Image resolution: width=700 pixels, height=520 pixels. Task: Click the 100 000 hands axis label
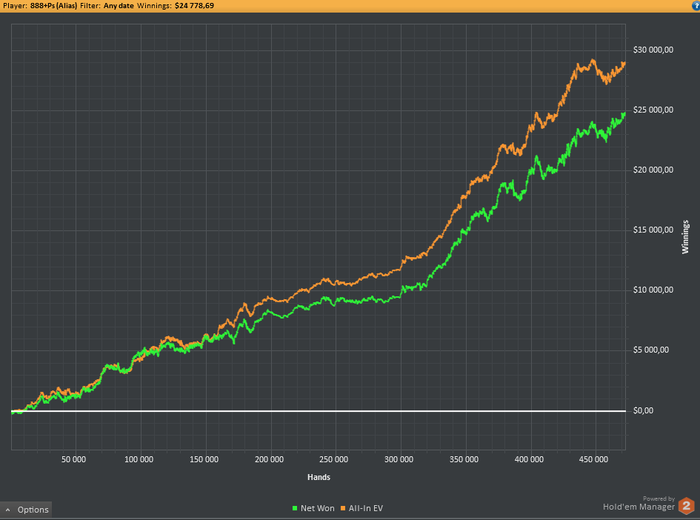(x=139, y=459)
